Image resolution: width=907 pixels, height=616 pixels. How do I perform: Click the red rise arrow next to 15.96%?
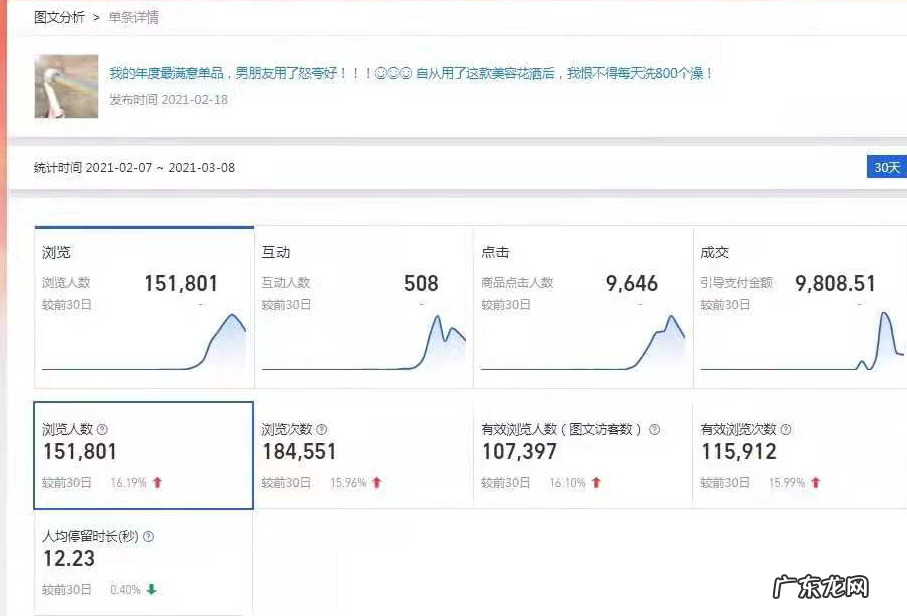point(379,481)
